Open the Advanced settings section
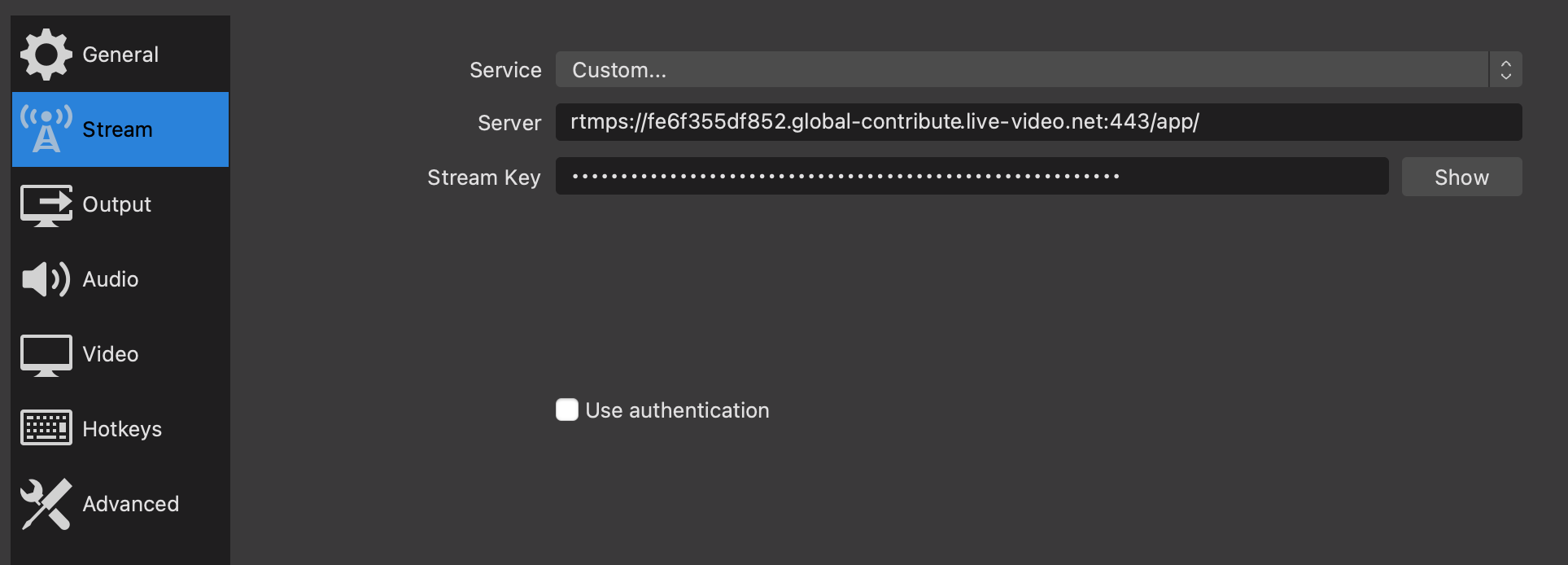The image size is (1568, 565). pyautogui.click(x=120, y=504)
